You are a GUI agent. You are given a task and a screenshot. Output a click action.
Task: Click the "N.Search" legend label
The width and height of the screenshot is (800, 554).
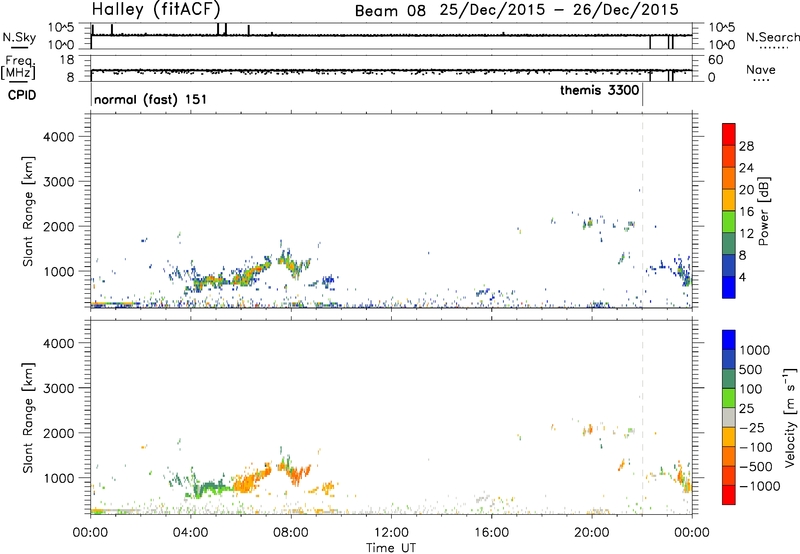pyautogui.click(x=773, y=37)
